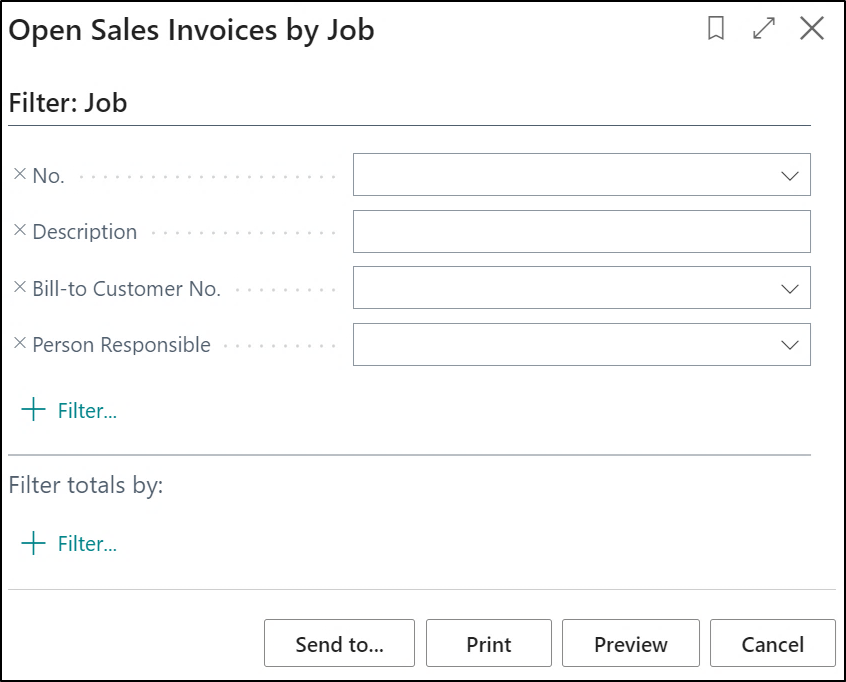Open Bill-to Customer No. dropdown arrow
The image size is (846, 682).
click(790, 289)
